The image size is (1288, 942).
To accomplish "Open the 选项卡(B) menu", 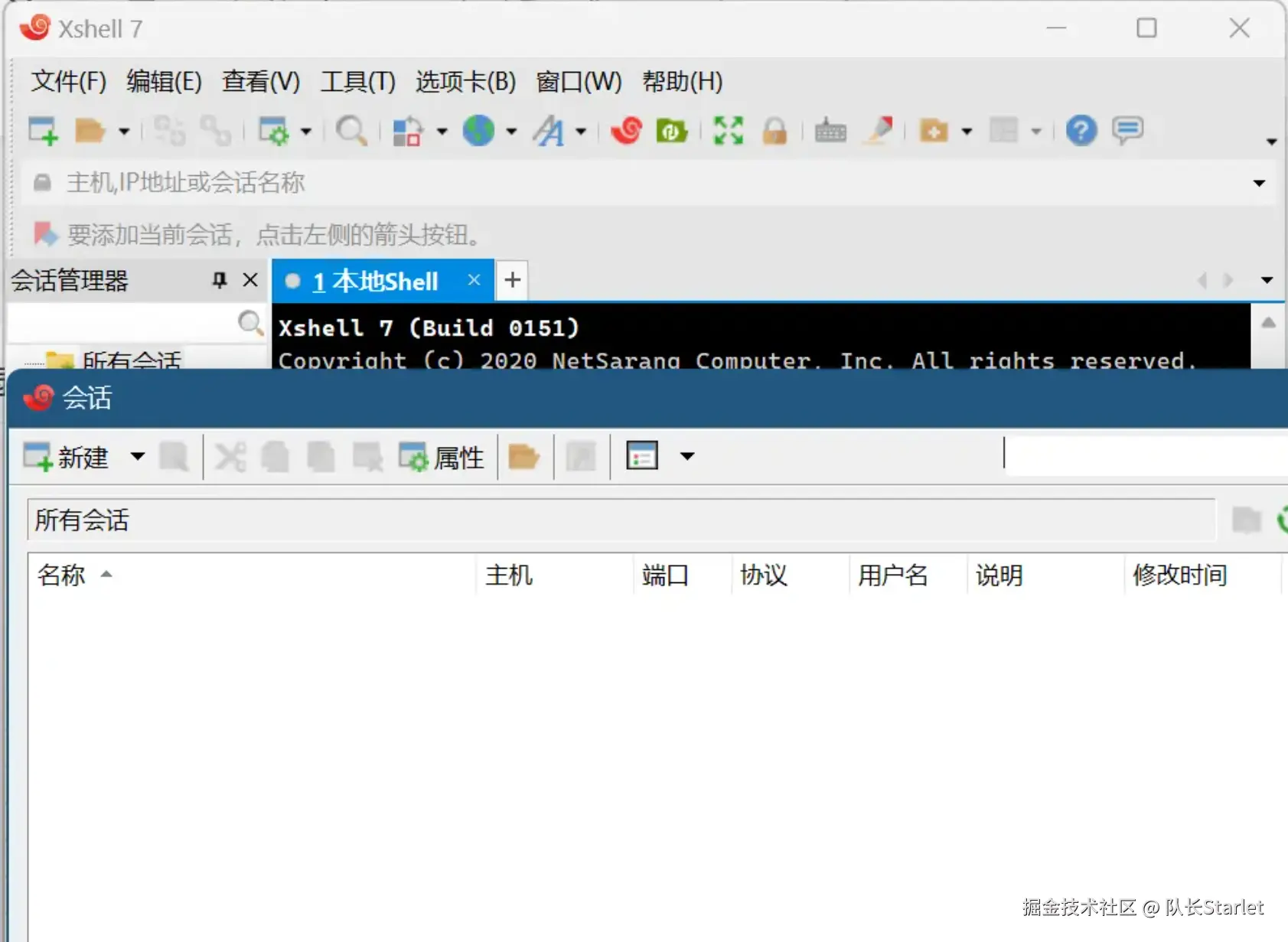I will [465, 81].
